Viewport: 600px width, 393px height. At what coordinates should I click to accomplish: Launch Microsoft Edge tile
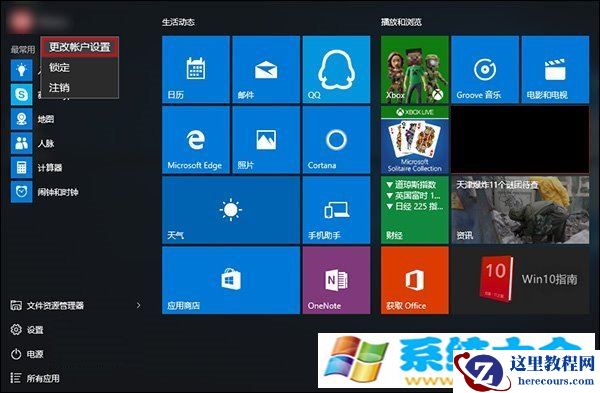[x=196, y=140]
